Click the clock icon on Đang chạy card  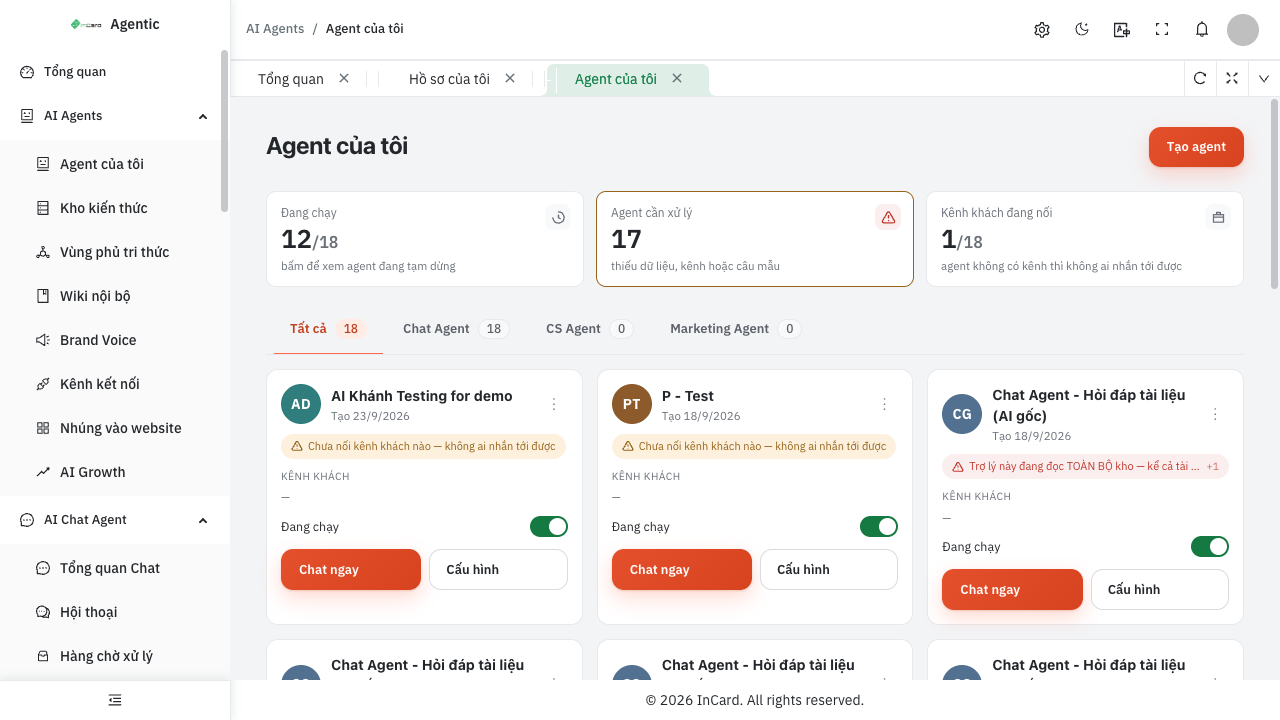(558, 217)
